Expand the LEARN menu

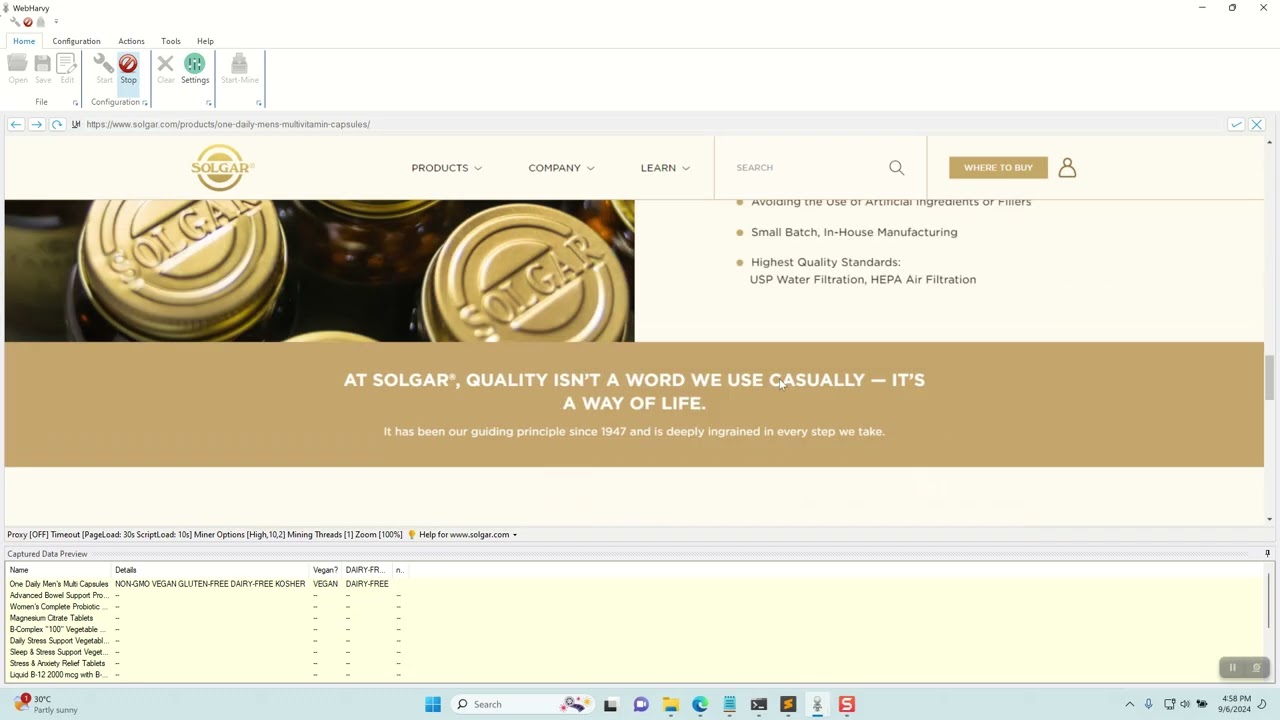(665, 168)
